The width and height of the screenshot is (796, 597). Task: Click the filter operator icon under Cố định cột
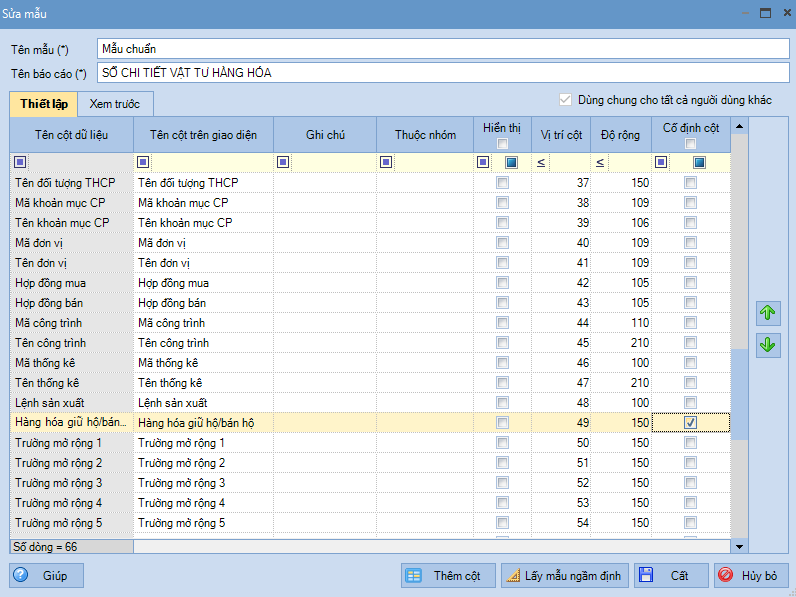661,162
